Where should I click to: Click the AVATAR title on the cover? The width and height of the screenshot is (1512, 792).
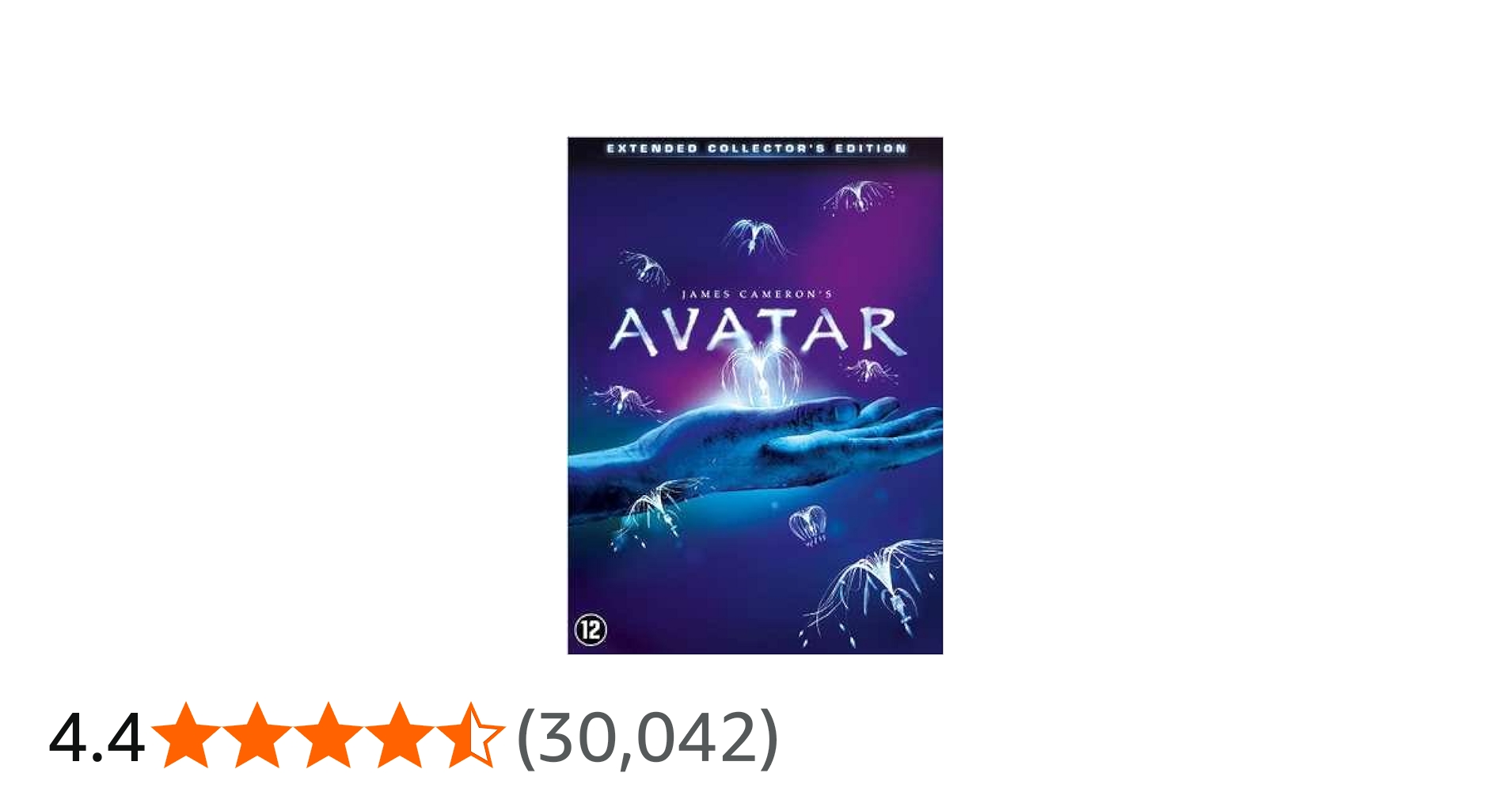click(x=758, y=331)
